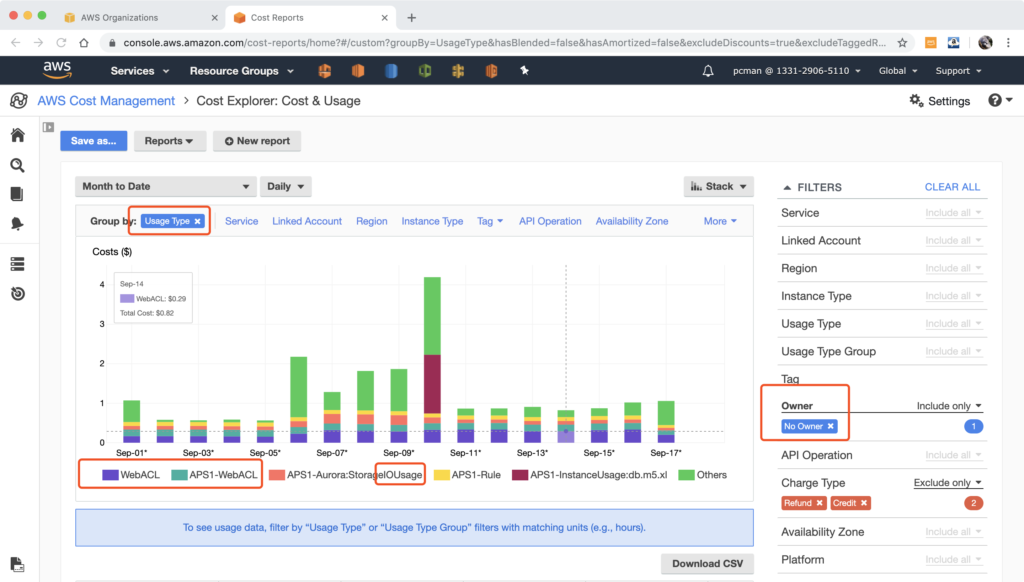Screen dimensions: 1024x582
Task: Open the Resource Groups menu
Action: click(x=242, y=71)
